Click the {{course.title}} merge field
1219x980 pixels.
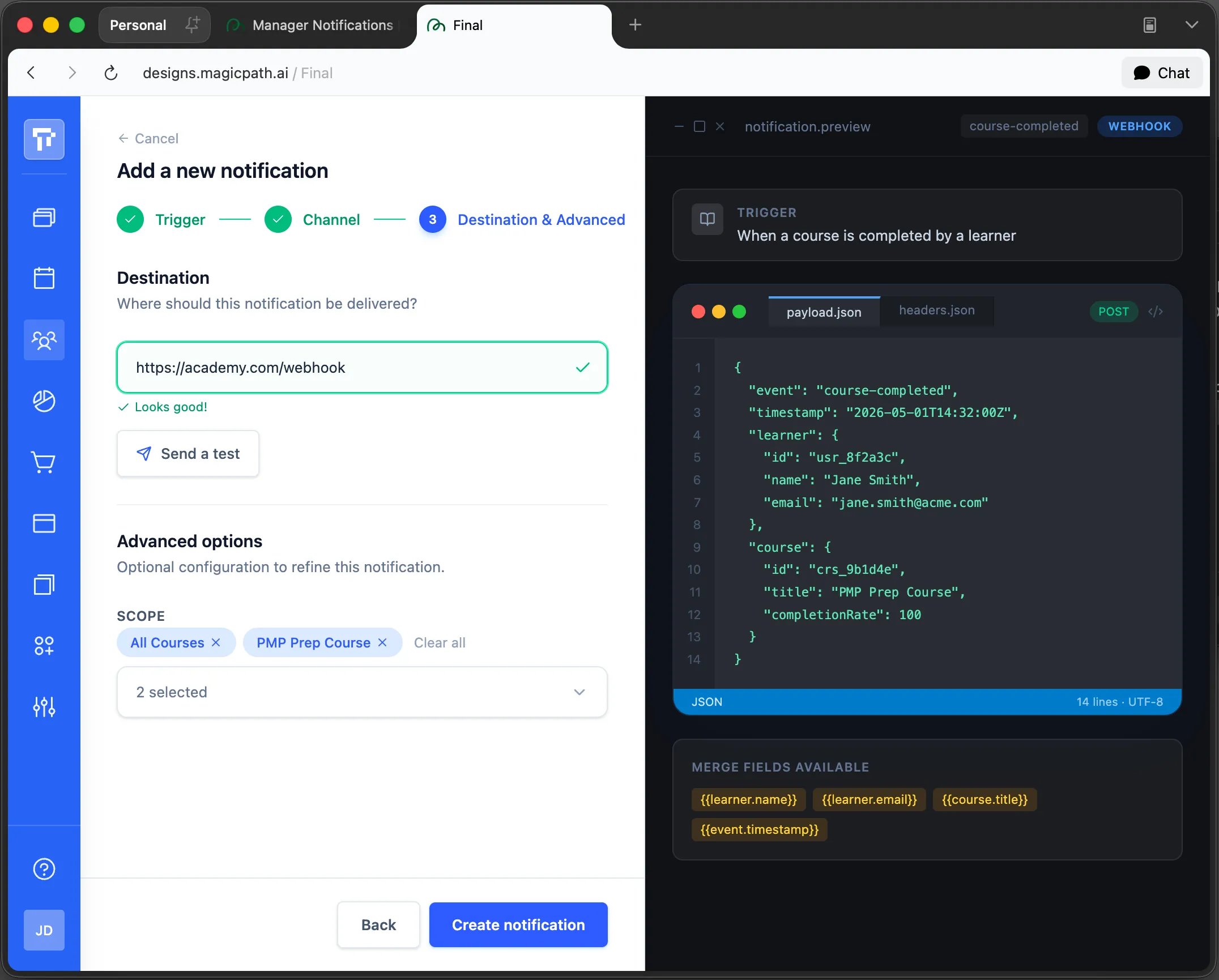point(985,799)
